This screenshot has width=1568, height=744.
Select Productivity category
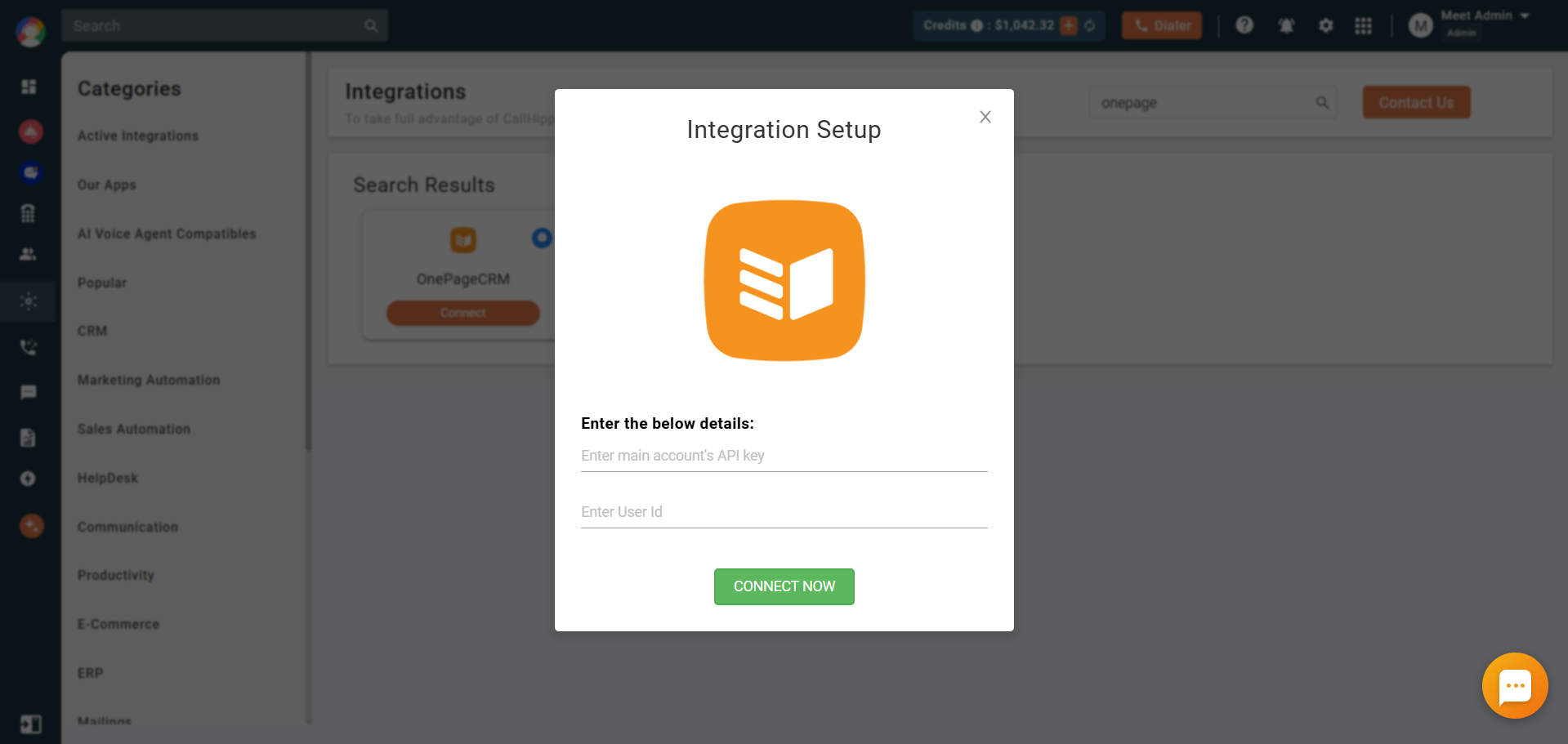(116, 575)
